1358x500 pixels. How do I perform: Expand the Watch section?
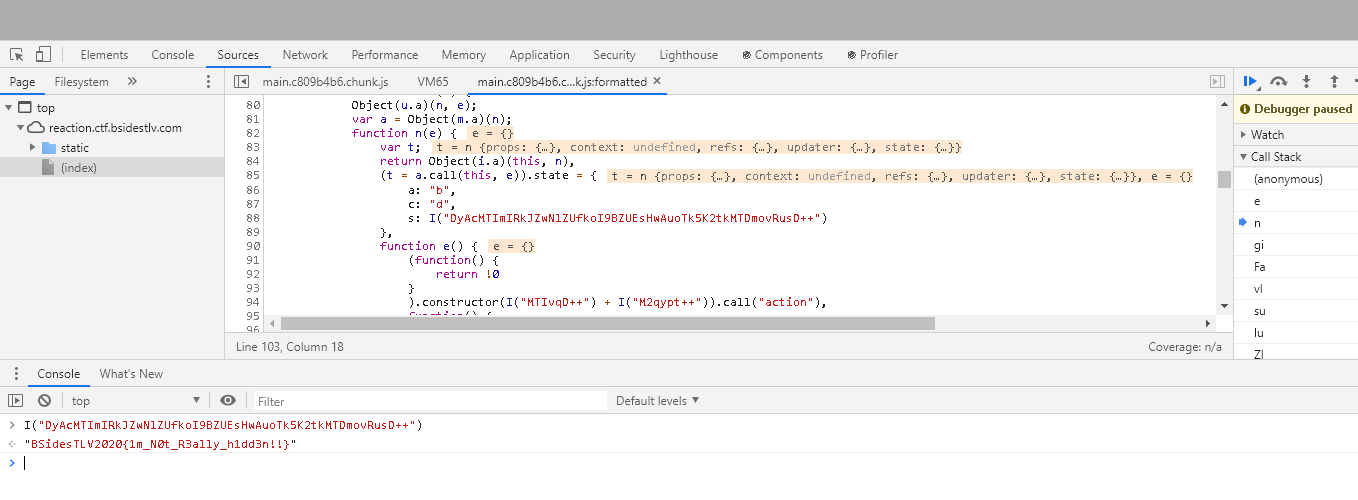[1266, 135]
